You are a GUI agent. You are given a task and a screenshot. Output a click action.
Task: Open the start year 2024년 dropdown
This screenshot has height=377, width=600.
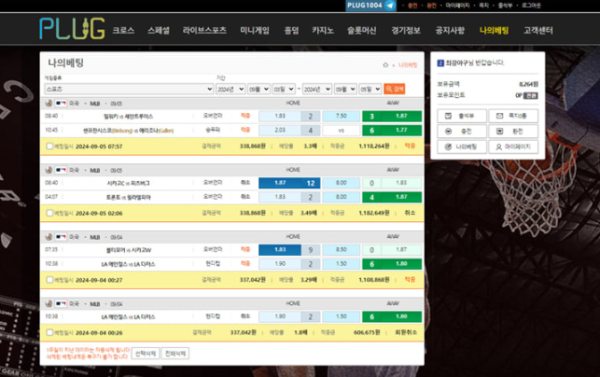click(230, 89)
